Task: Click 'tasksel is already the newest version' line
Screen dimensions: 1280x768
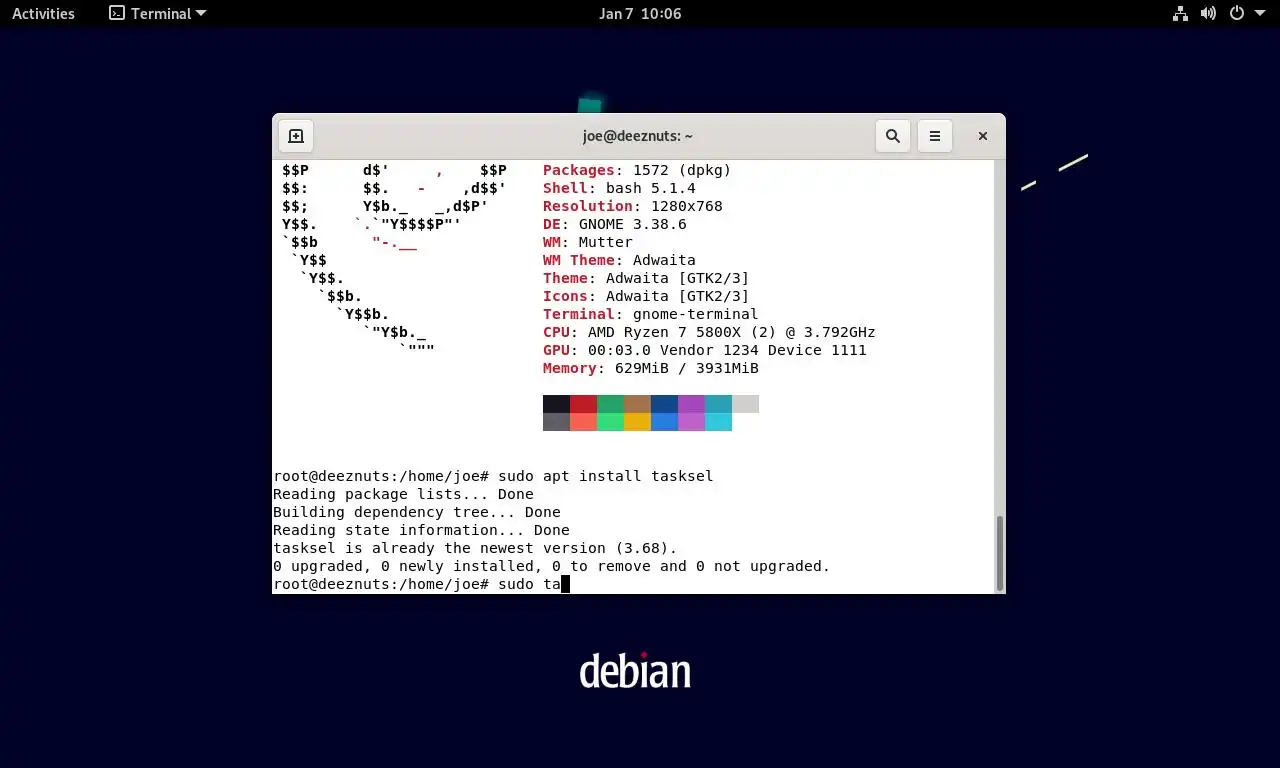Action: pos(475,548)
